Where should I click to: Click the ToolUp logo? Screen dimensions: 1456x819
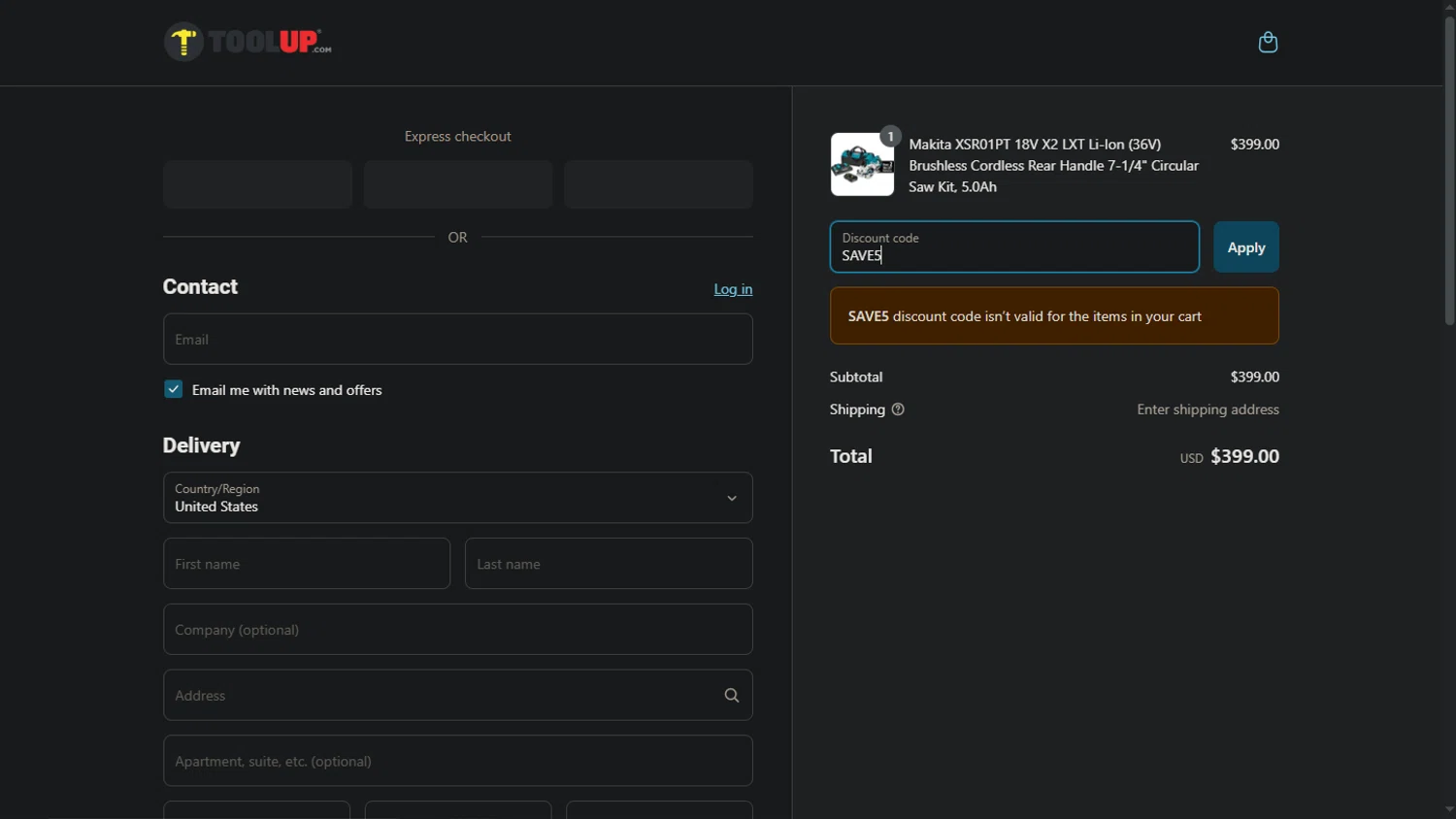[x=248, y=43]
